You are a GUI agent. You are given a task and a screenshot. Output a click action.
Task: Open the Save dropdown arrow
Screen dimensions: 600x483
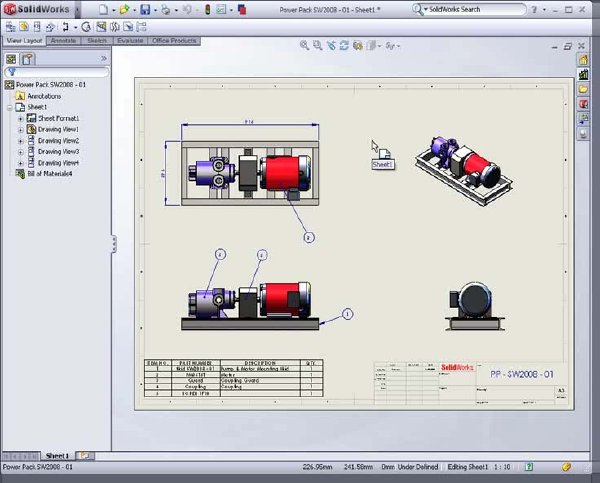tap(155, 10)
